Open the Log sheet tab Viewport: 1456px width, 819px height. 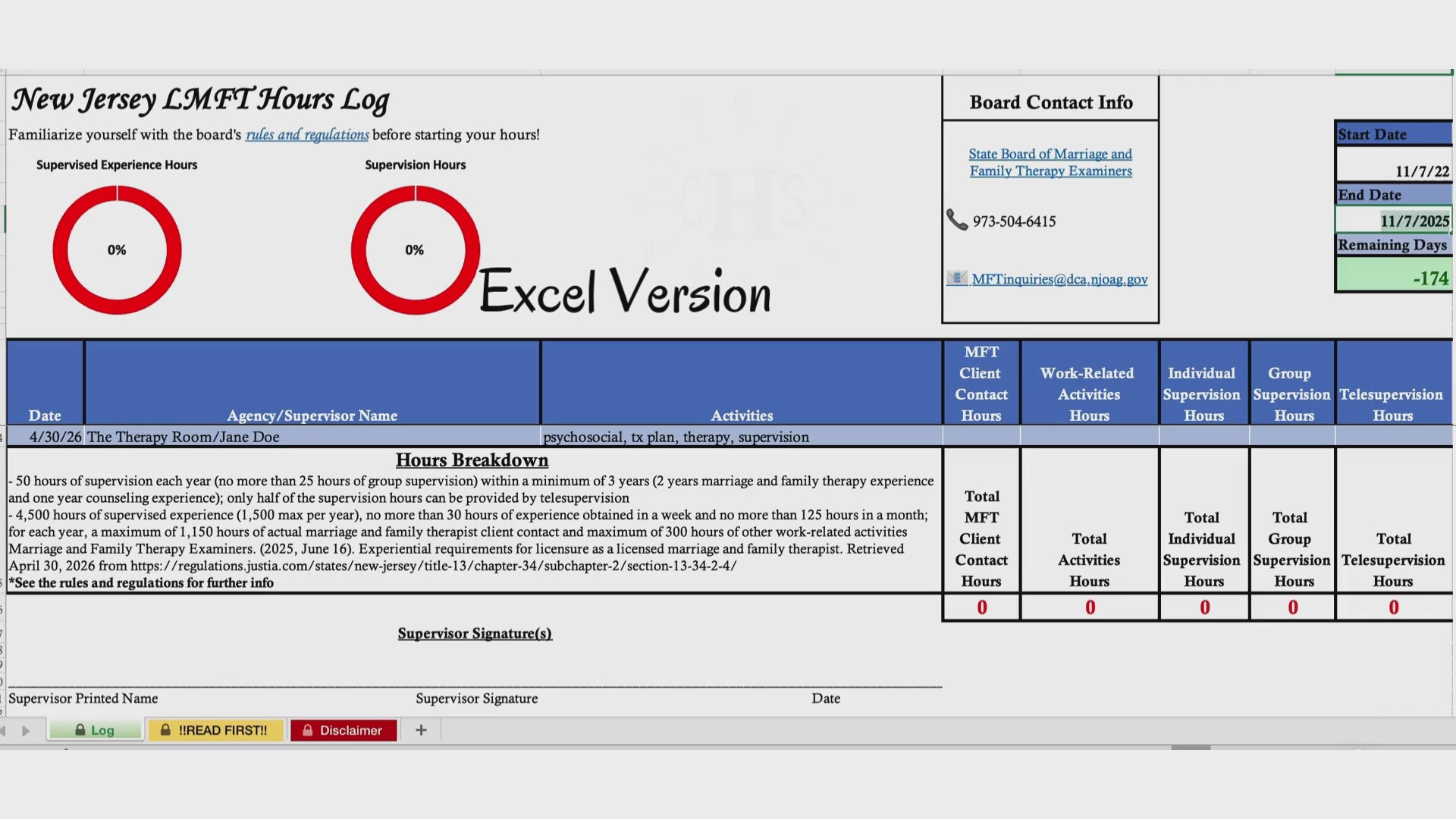[x=95, y=730]
